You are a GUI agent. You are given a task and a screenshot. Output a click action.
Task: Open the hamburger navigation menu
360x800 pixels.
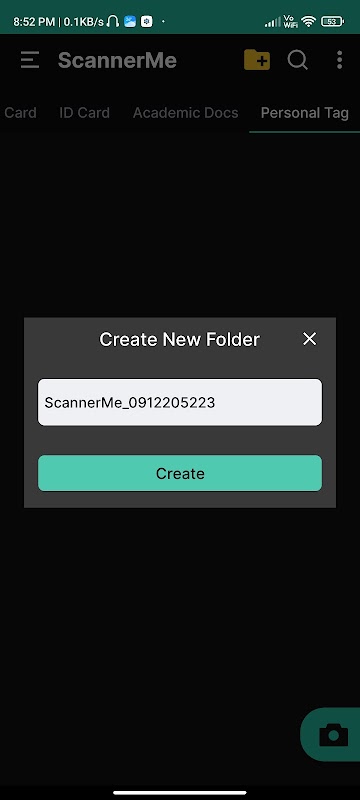tap(30, 60)
